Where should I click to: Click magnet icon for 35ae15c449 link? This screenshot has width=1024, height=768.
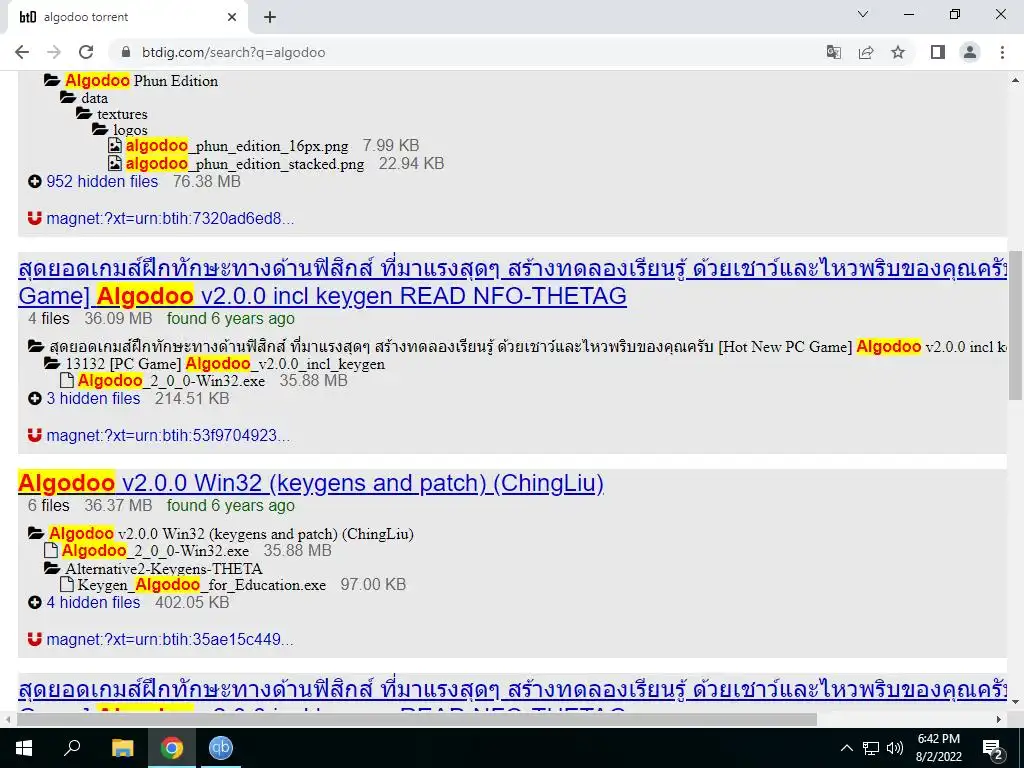35,639
